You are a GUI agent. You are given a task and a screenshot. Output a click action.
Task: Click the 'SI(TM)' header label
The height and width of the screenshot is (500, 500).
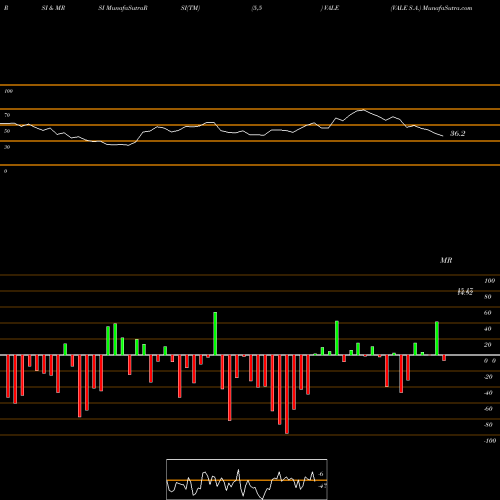pyautogui.click(x=190, y=8)
